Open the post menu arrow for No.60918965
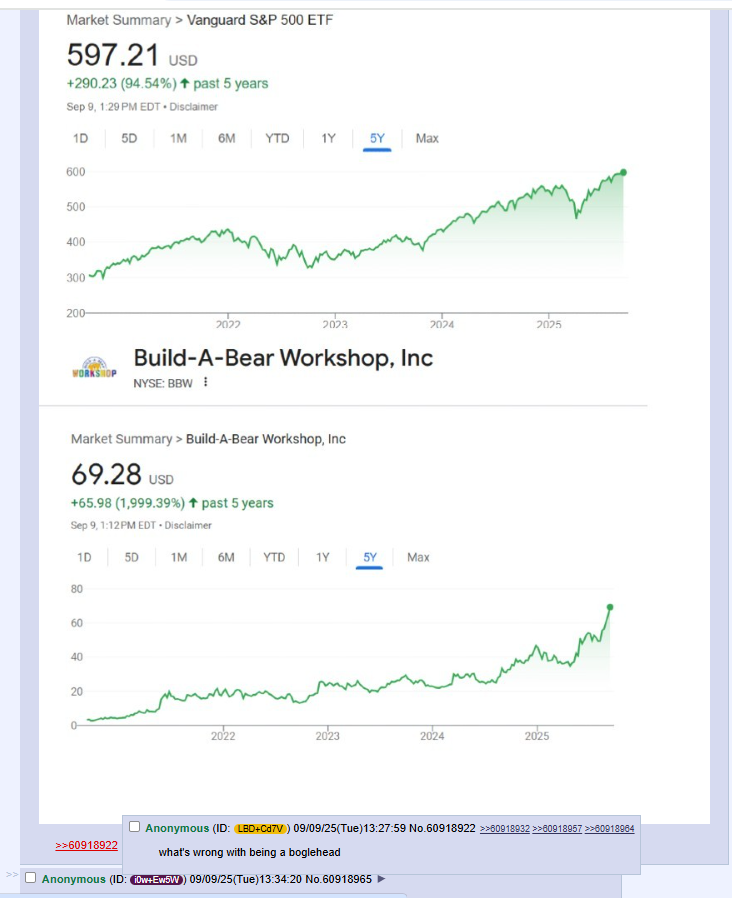This screenshot has width=732, height=898. [381, 879]
